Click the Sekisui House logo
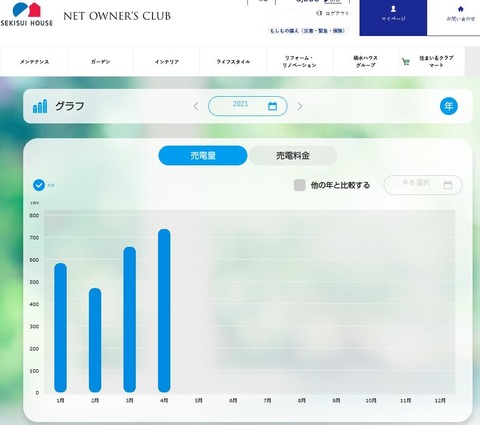Screen dimensions: 480x425 coord(26,14)
